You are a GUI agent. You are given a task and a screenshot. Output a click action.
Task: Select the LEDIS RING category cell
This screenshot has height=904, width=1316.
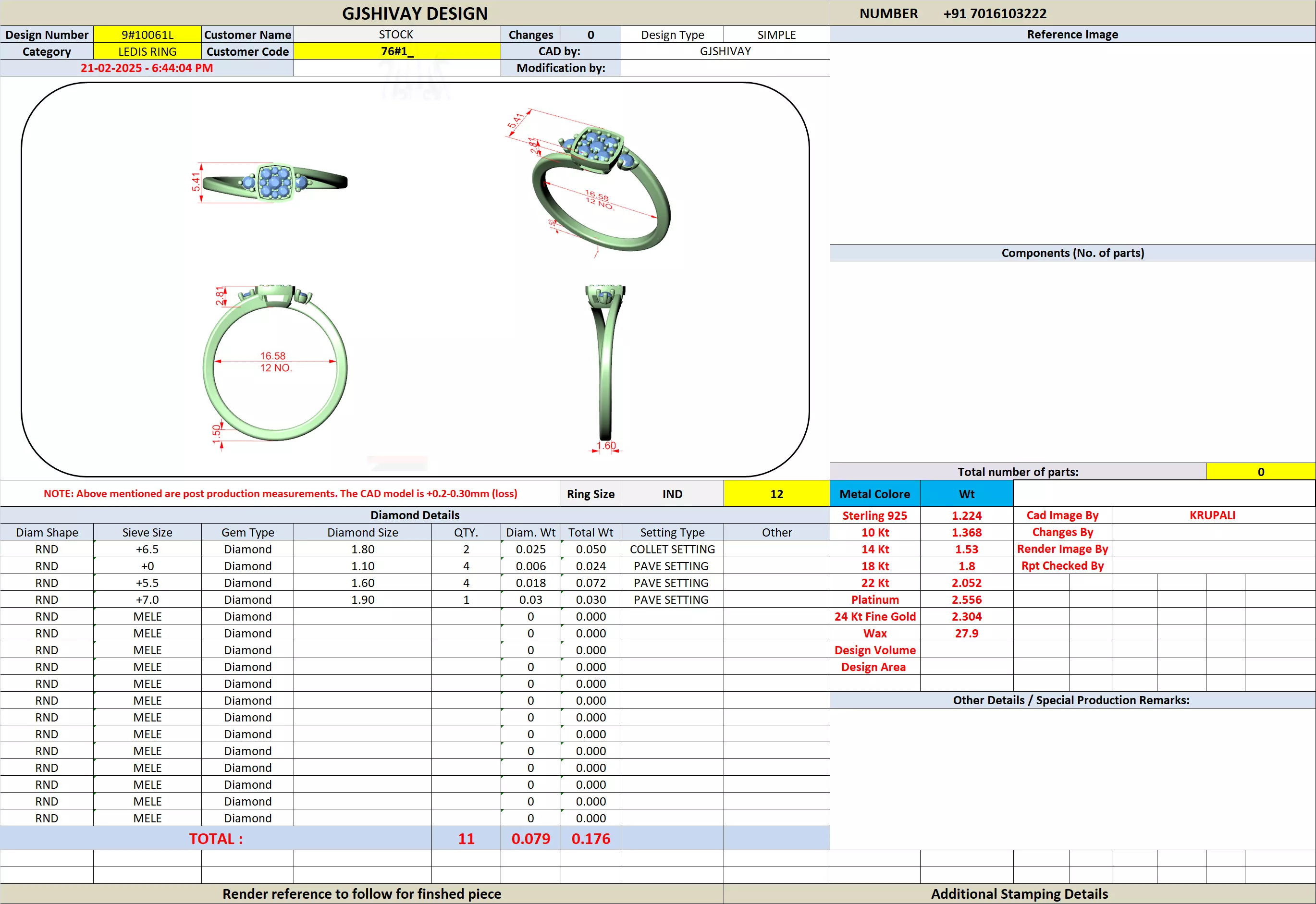click(148, 51)
